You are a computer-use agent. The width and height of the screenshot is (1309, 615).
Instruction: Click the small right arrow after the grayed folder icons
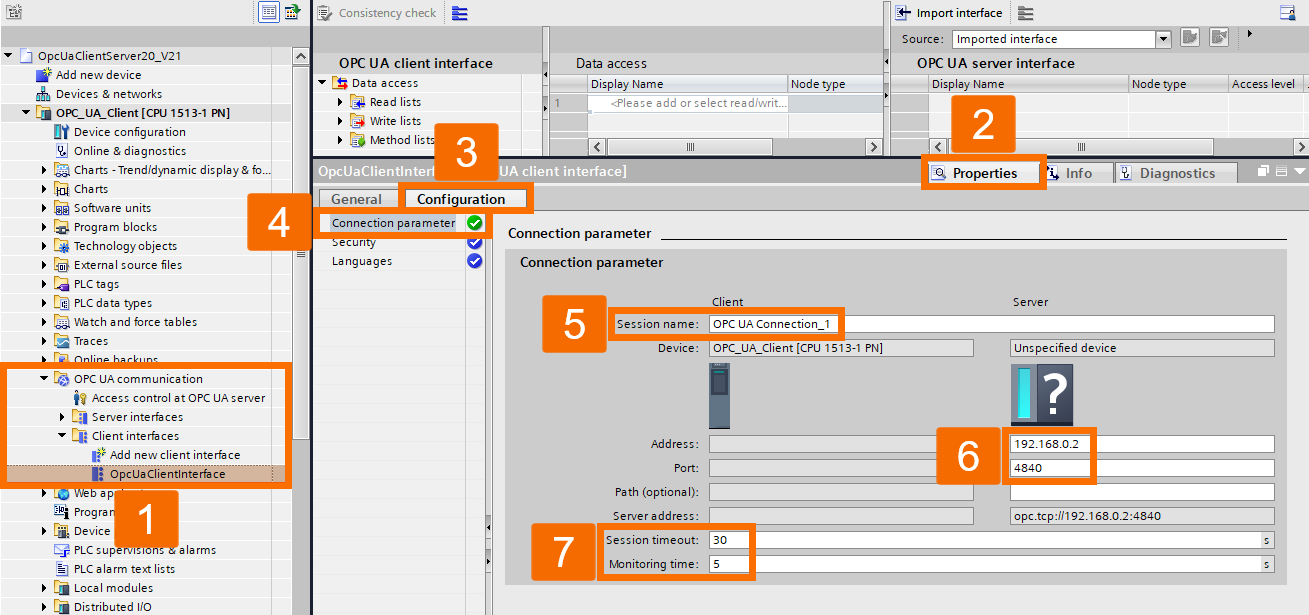pyautogui.click(x=1249, y=35)
